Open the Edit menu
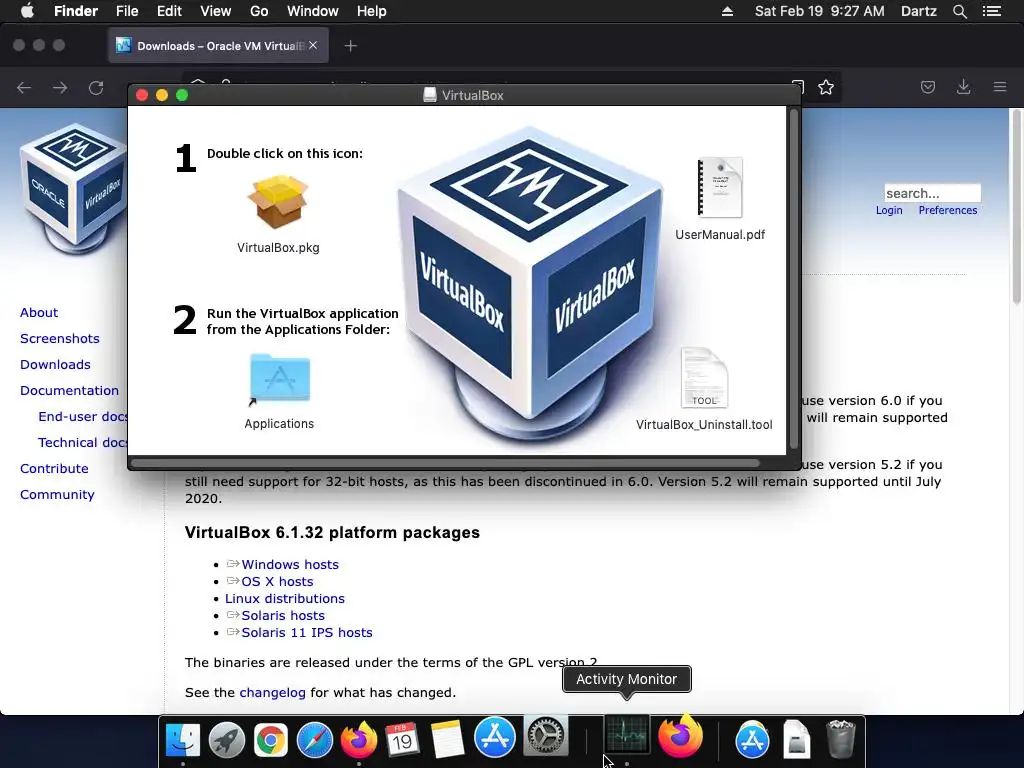This screenshot has width=1024, height=768. 169,11
